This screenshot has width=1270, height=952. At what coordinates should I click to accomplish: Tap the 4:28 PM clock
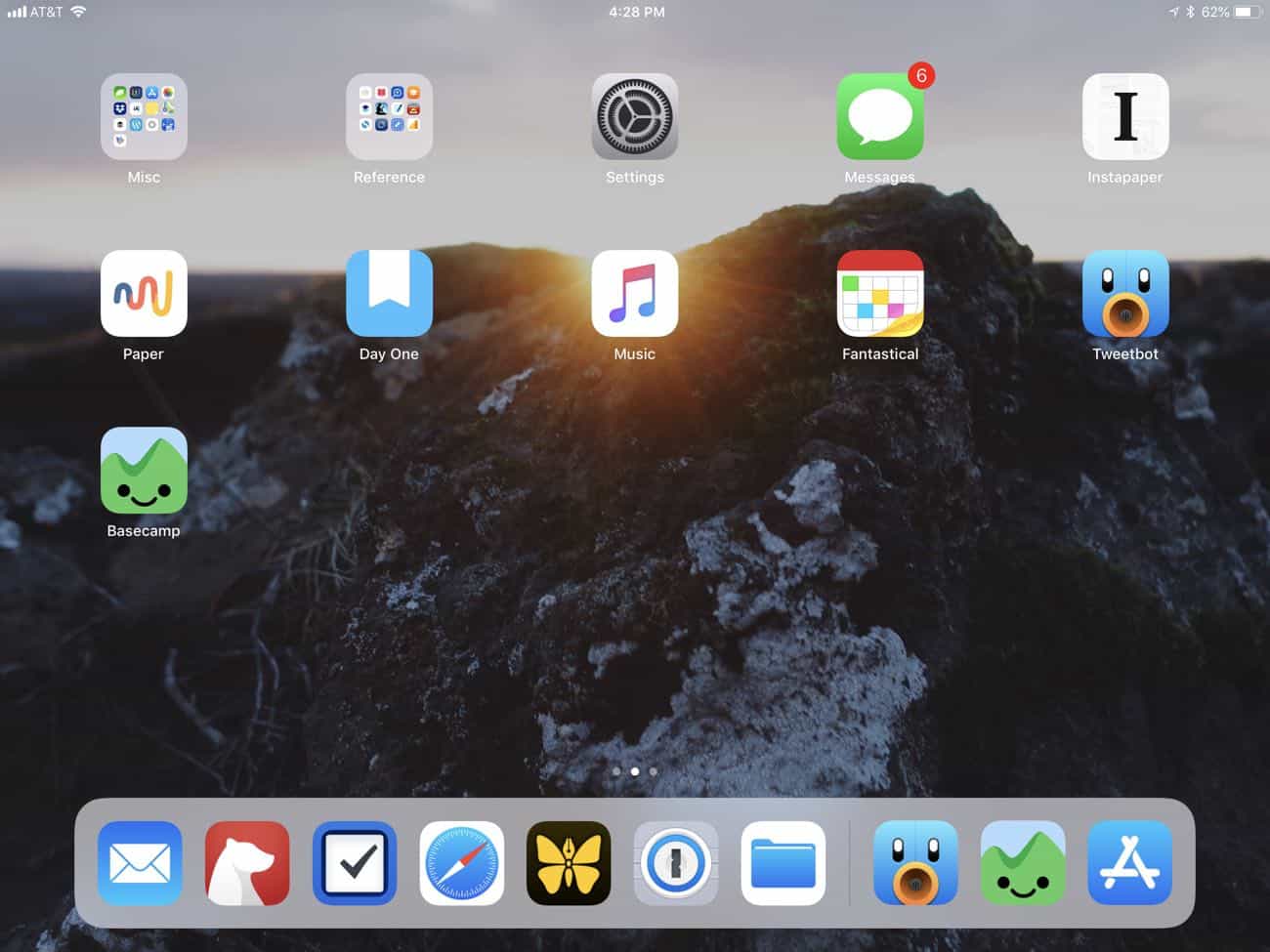[636, 12]
